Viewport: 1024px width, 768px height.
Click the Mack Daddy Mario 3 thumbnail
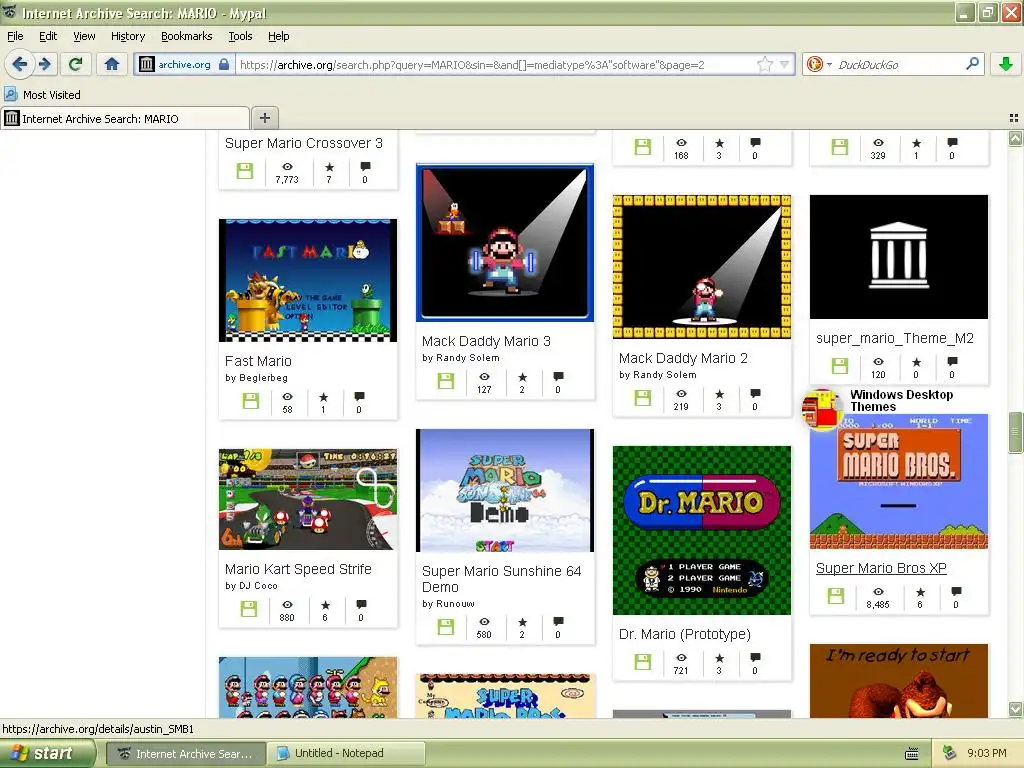pos(505,243)
